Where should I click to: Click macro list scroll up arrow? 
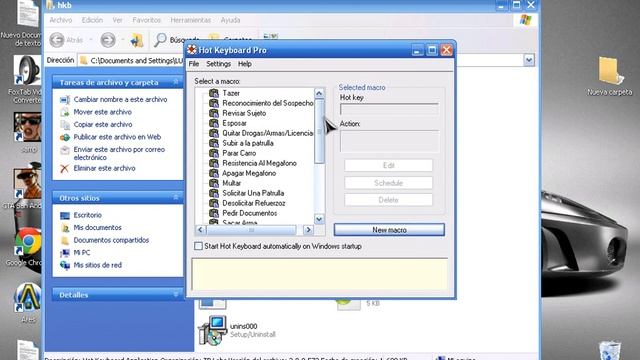point(319,93)
